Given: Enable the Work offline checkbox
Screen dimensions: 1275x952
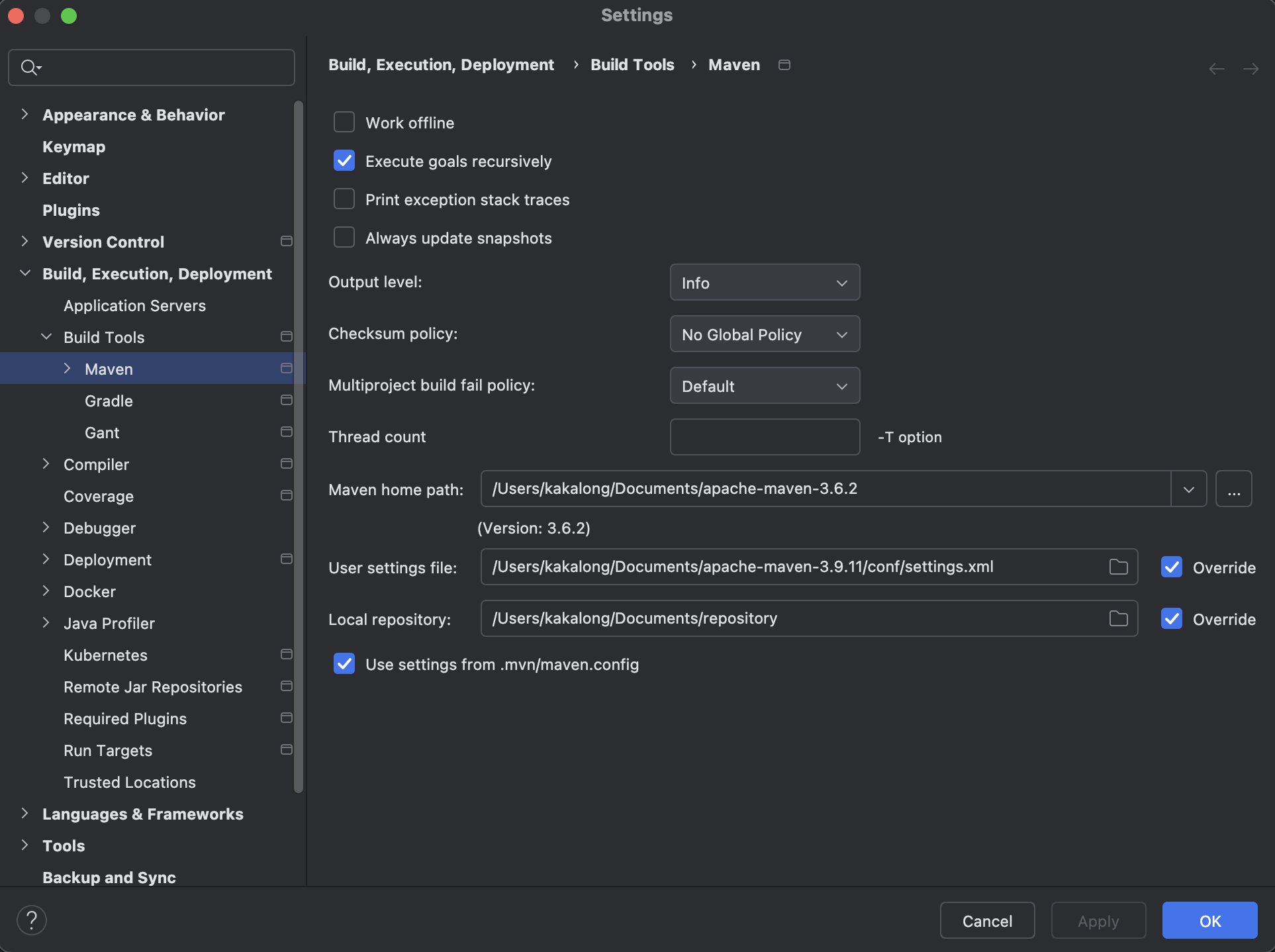Looking at the screenshot, I should 344,122.
